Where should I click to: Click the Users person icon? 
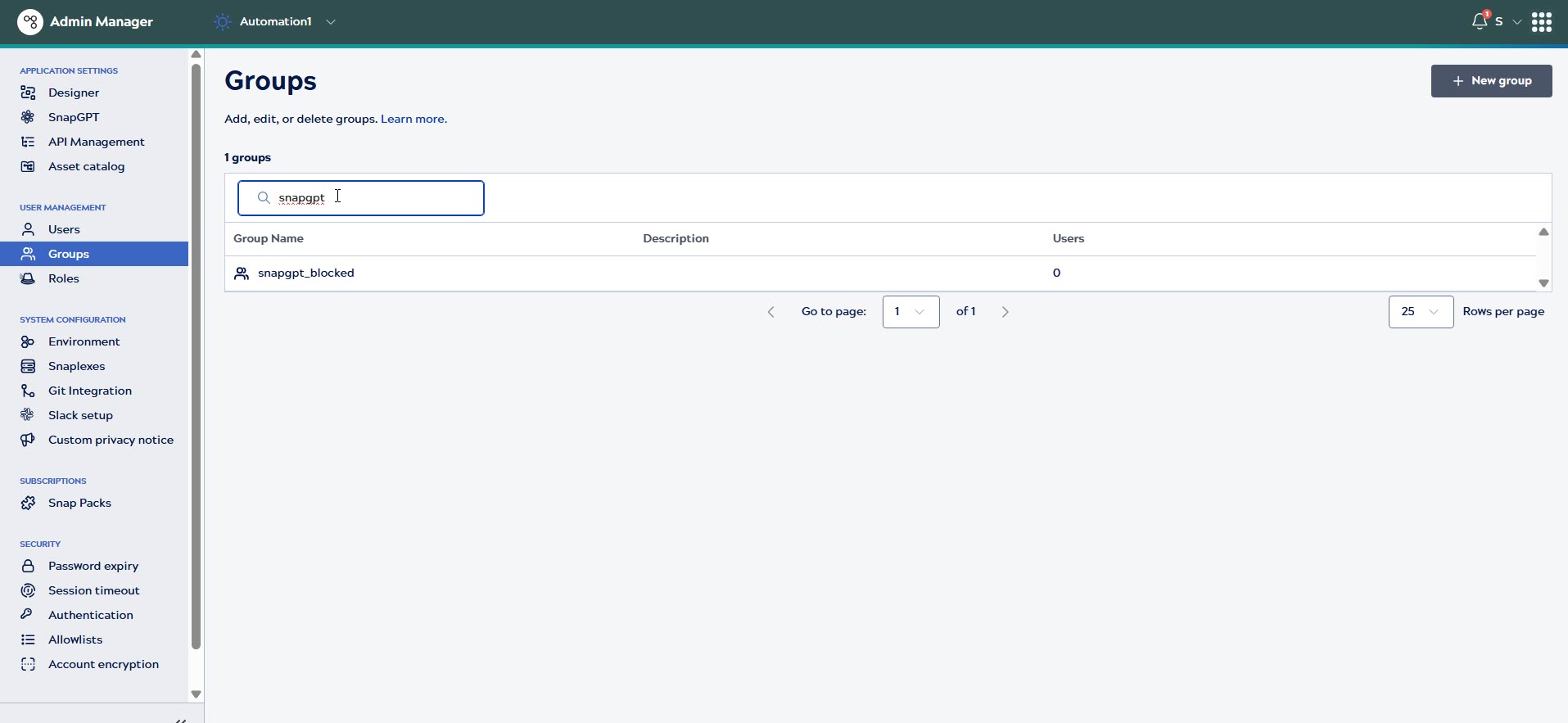(x=28, y=229)
